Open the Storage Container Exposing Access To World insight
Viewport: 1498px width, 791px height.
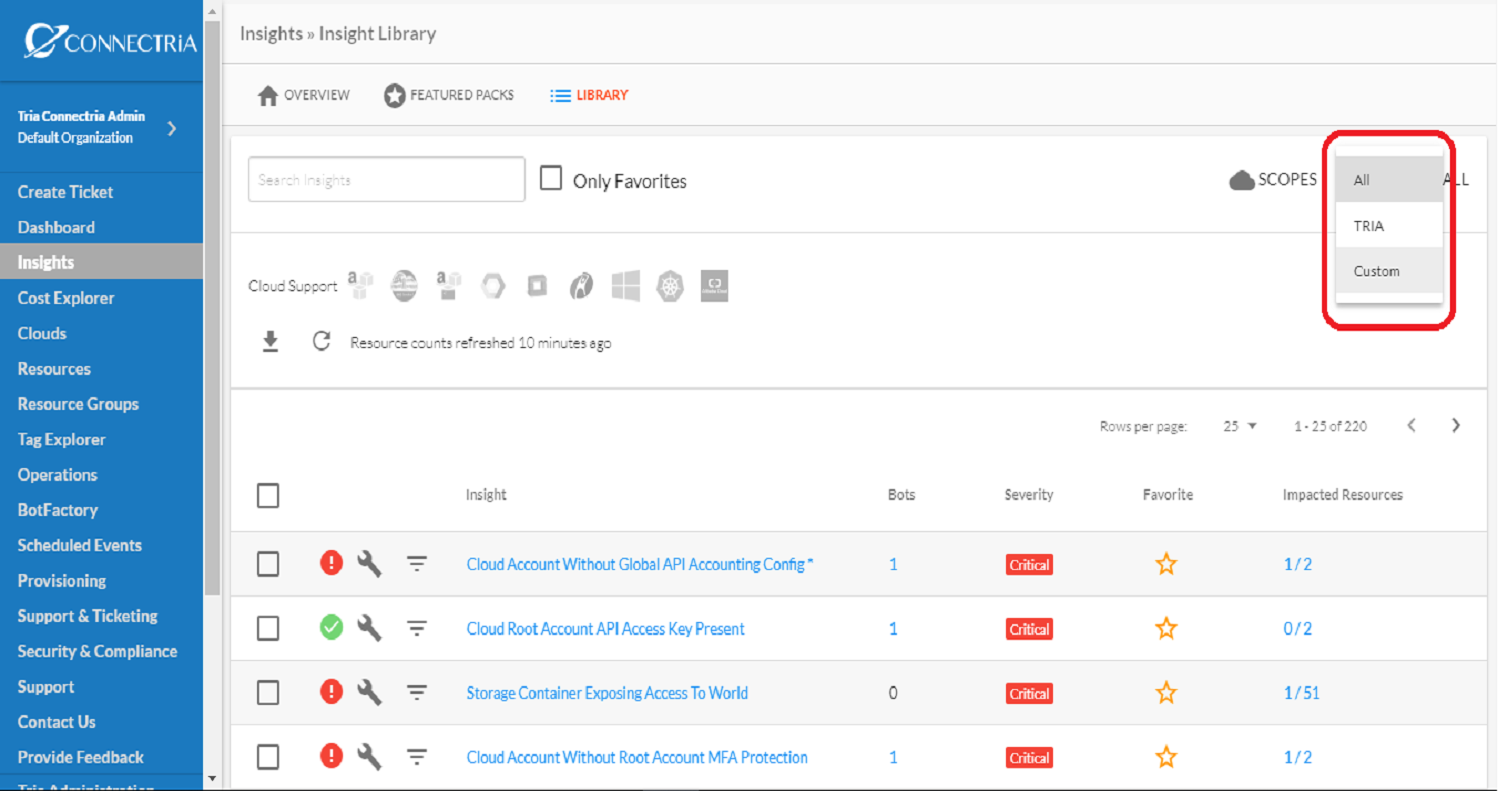607,693
